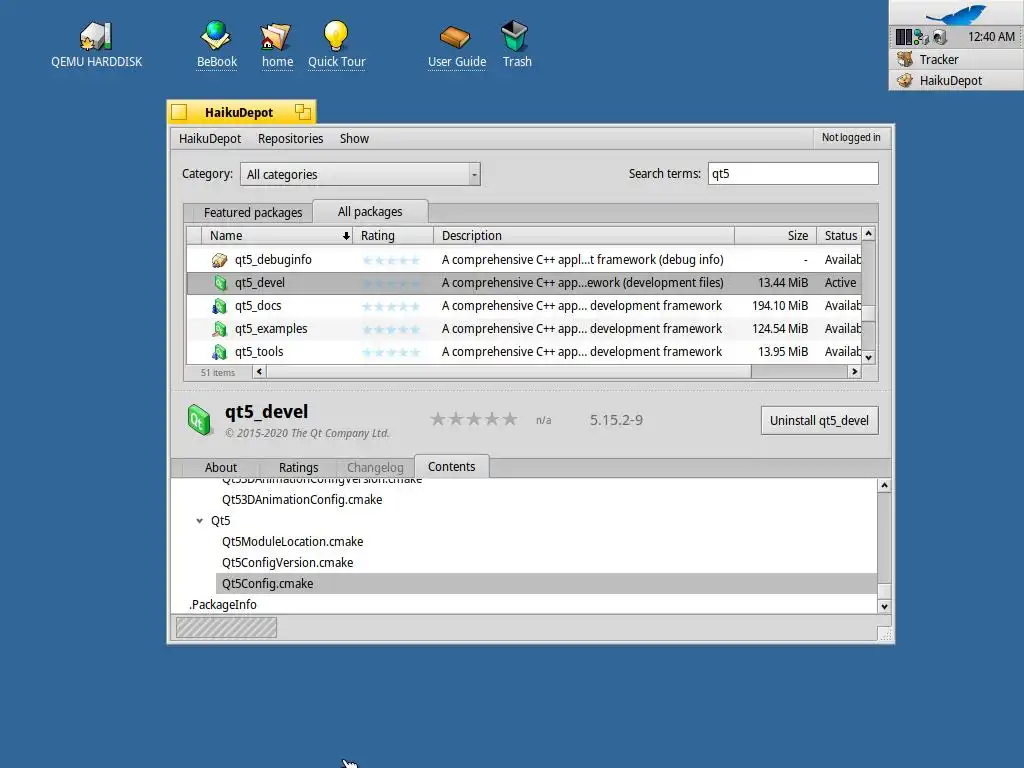
Task: Click the HaikuDepot window close box
Action: (x=180, y=112)
